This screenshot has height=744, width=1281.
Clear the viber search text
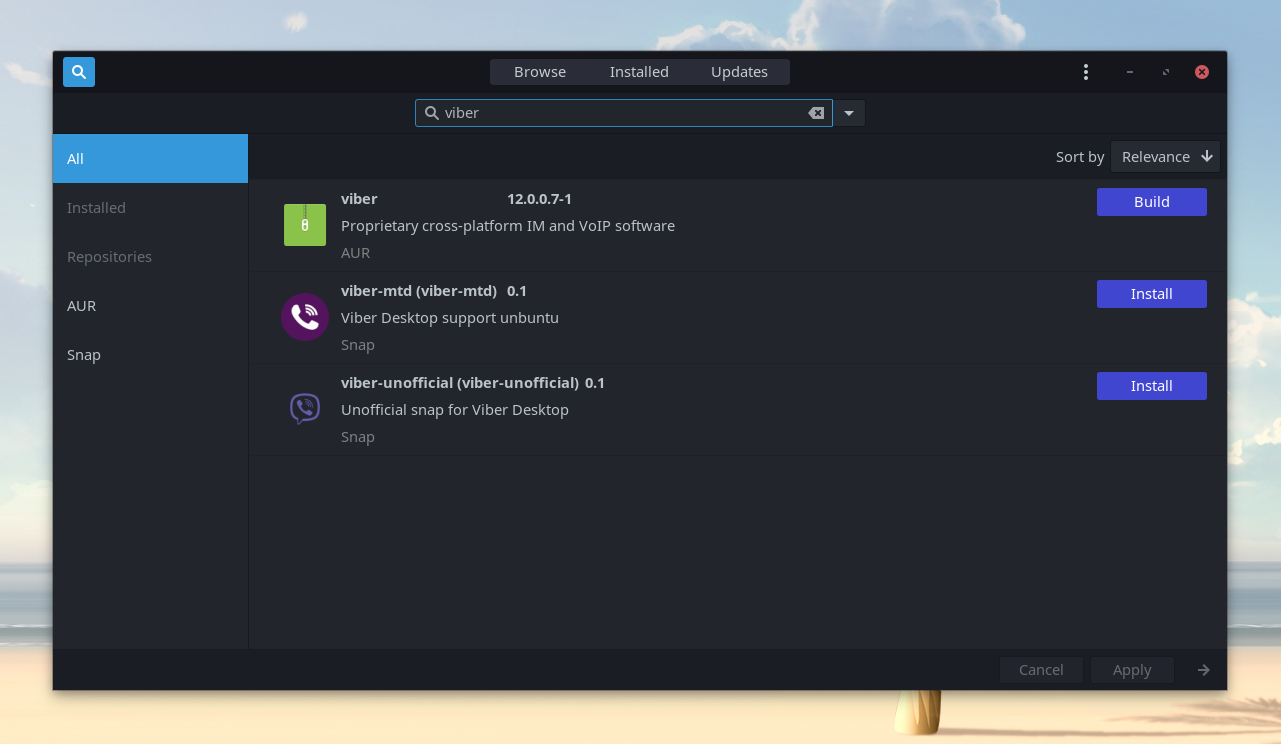816,113
